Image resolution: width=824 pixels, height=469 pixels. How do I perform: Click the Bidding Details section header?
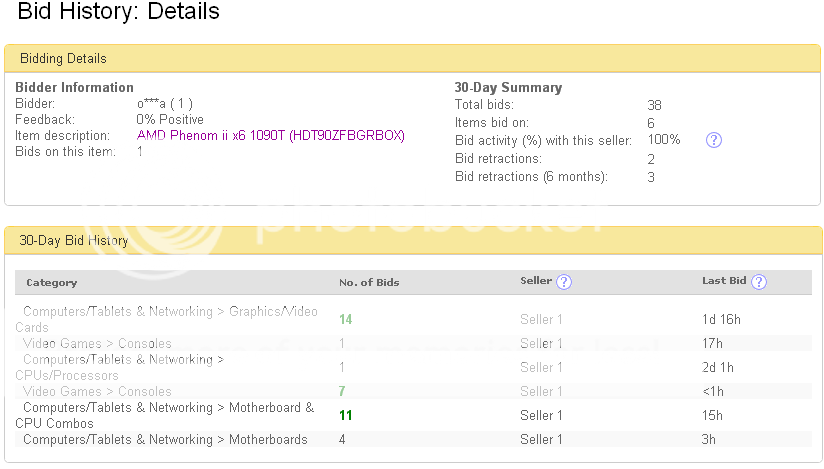[x=64, y=59]
